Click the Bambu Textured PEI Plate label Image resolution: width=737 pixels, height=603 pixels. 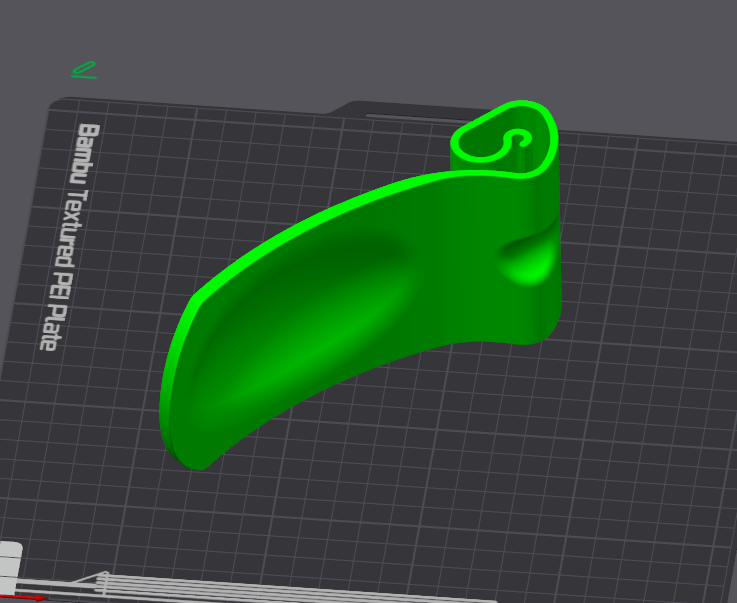tap(70, 237)
